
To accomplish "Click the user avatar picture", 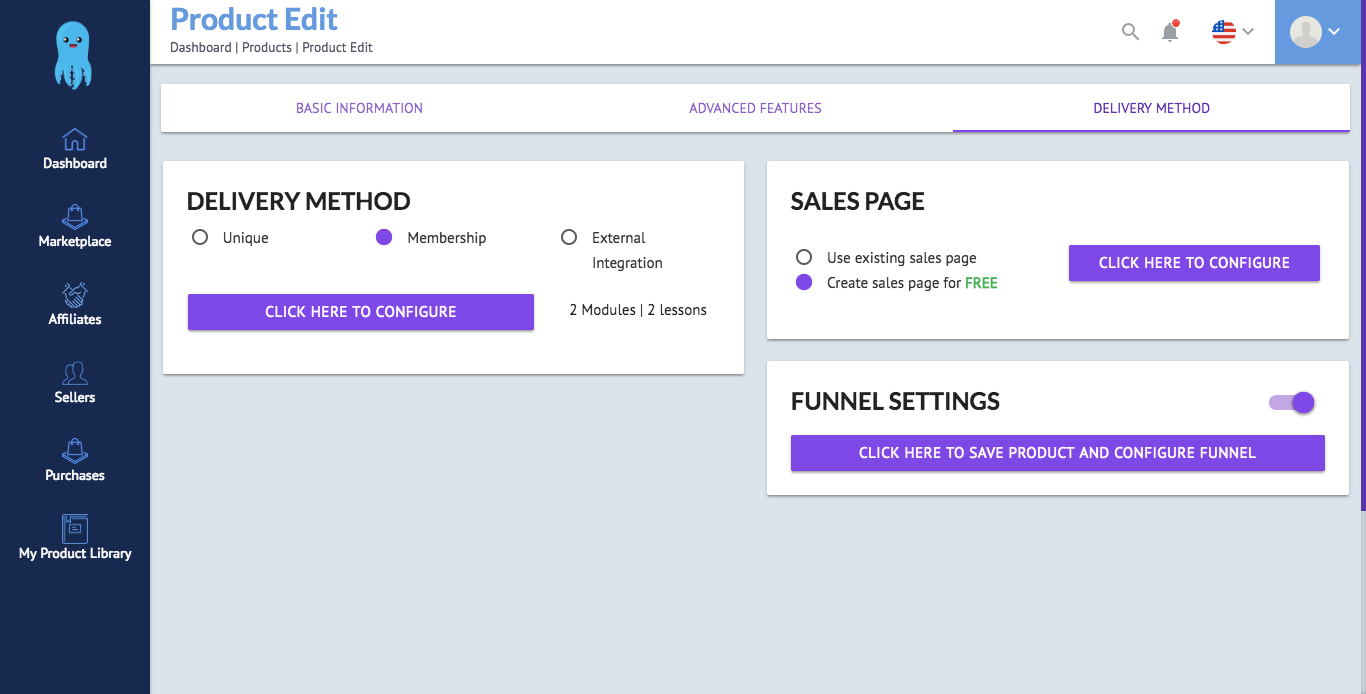I will (1306, 32).
